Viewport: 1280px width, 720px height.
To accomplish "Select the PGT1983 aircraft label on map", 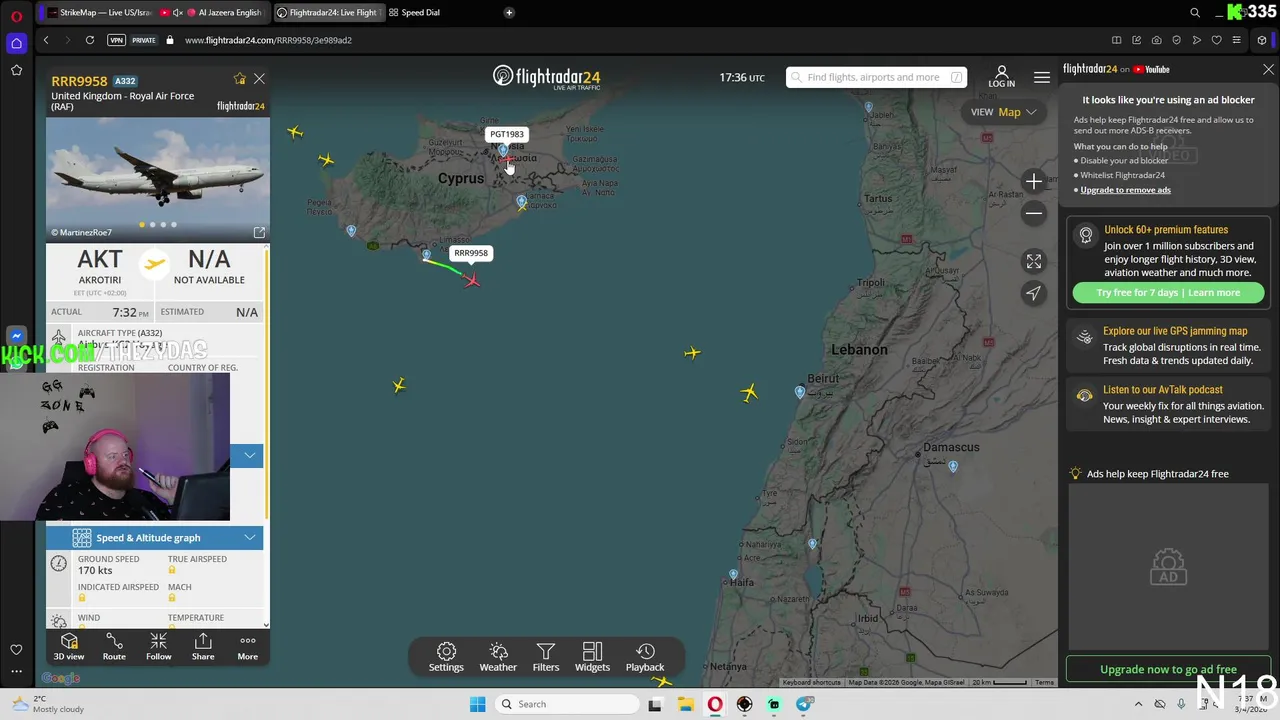I will point(507,134).
